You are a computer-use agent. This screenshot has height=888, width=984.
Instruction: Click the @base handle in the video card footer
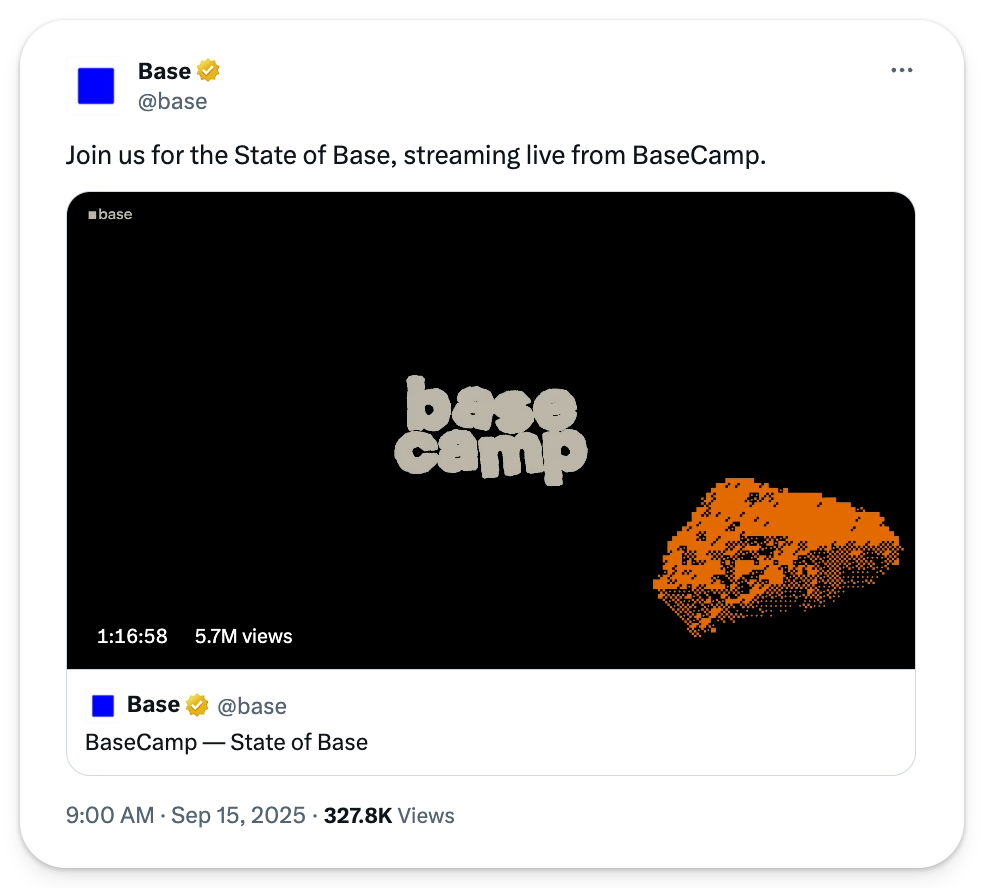pyautogui.click(x=252, y=706)
